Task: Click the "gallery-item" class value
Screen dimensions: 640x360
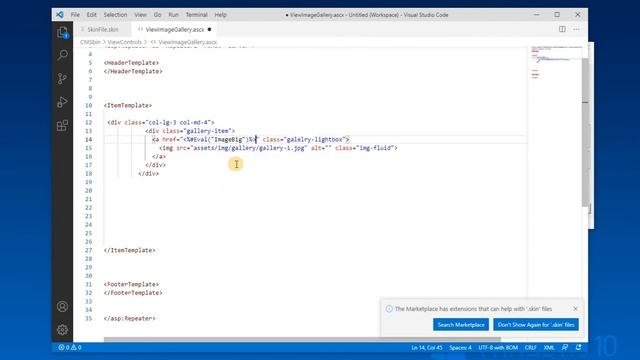Action: pos(207,131)
